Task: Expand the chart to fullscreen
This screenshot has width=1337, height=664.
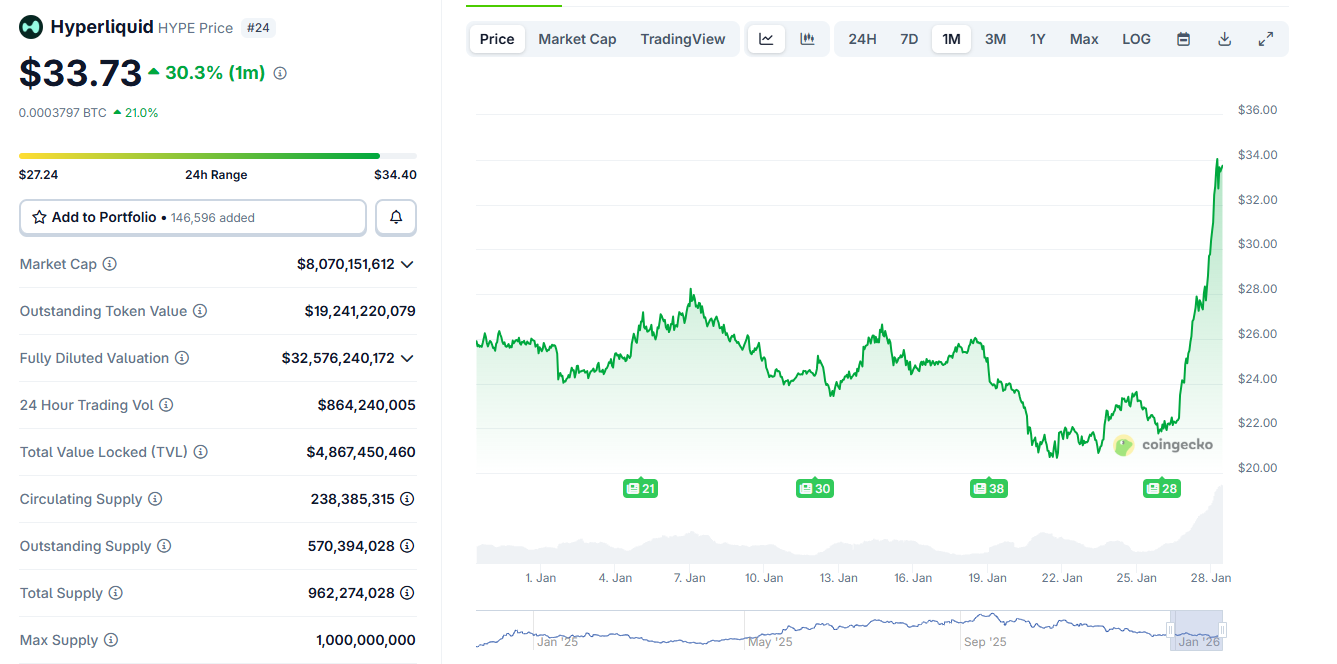Action: [x=1266, y=38]
